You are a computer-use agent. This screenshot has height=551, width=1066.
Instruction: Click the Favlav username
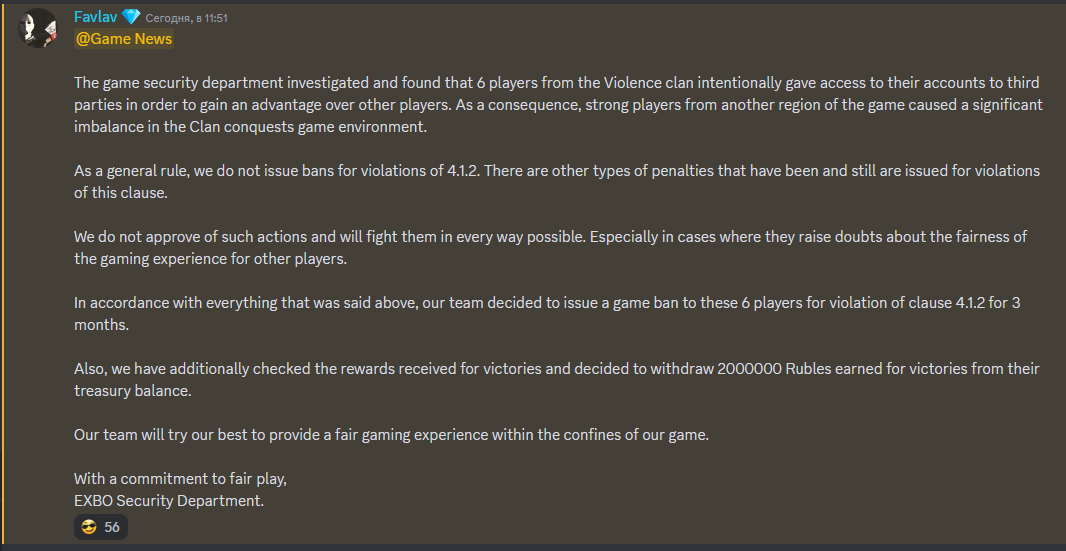pyautogui.click(x=96, y=17)
